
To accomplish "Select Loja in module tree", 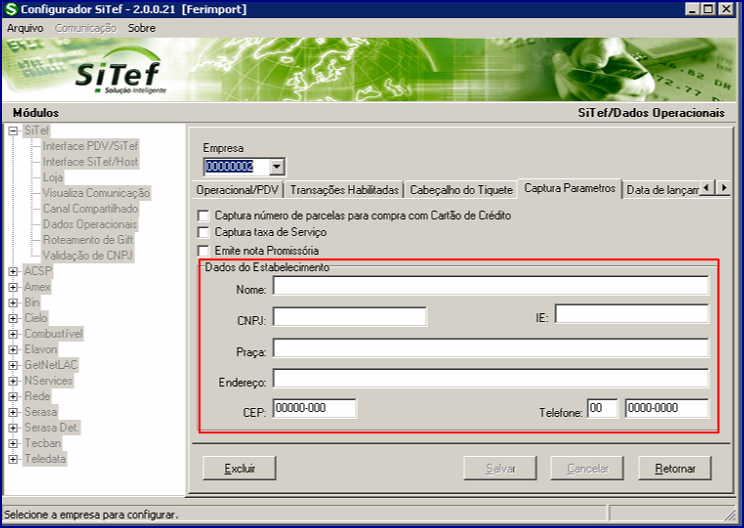I will [x=53, y=177].
